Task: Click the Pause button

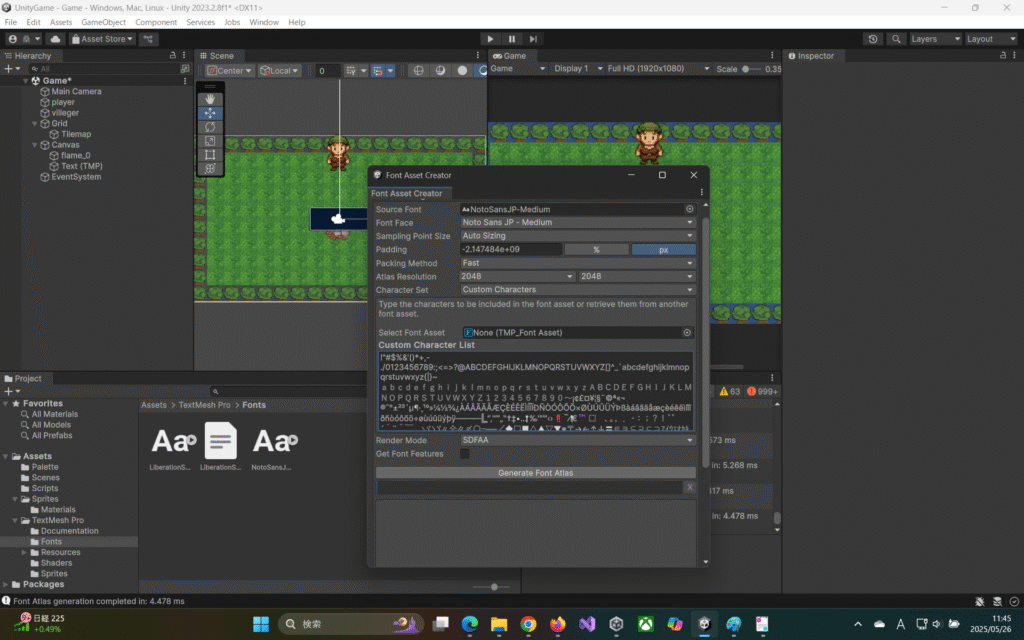Action: pyautogui.click(x=512, y=39)
